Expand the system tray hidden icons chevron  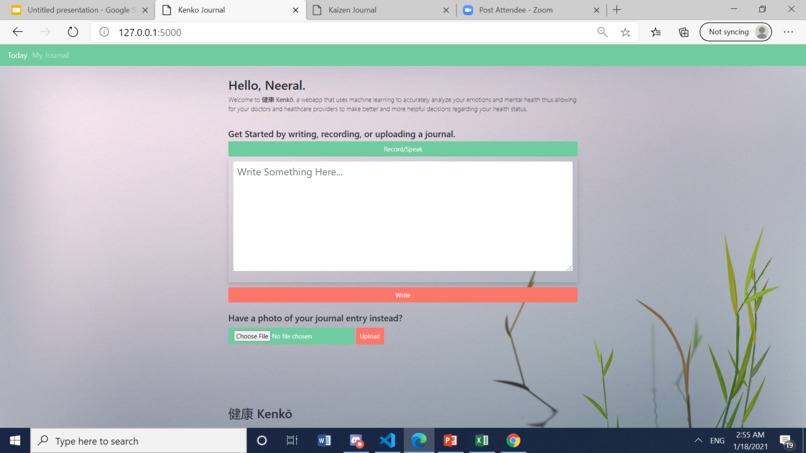tap(698, 441)
